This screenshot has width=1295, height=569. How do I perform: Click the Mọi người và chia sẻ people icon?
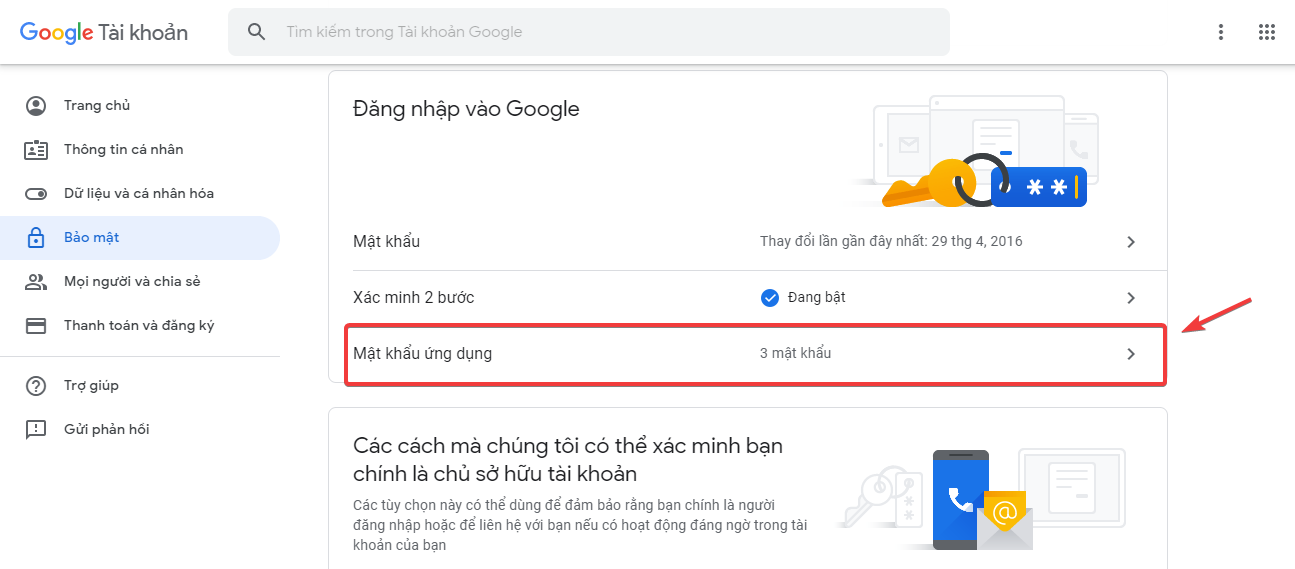pyautogui.click(x=36, y=282)
